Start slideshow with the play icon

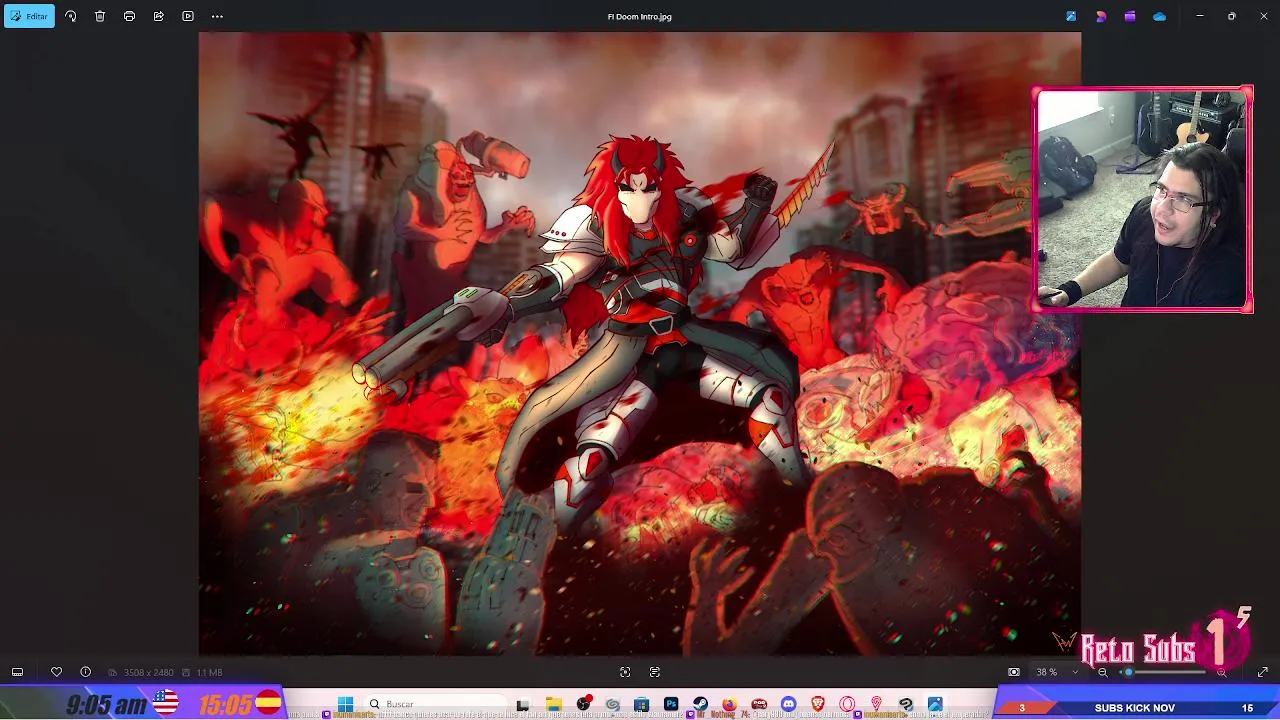coord(188,16)
